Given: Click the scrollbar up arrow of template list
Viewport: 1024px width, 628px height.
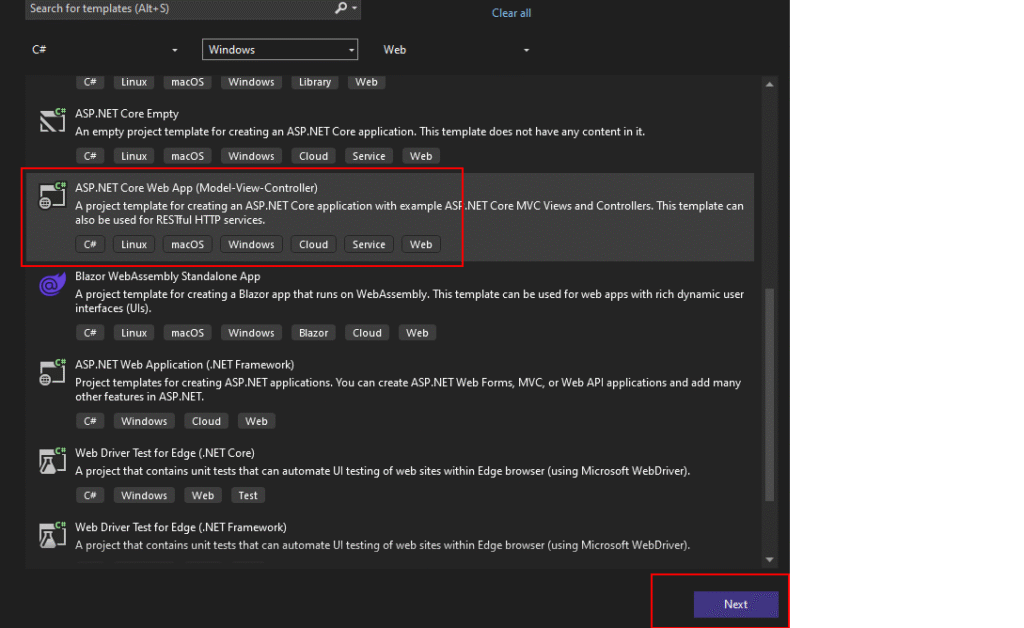Looking at the screenshot, I should click(x=769, y=84).
